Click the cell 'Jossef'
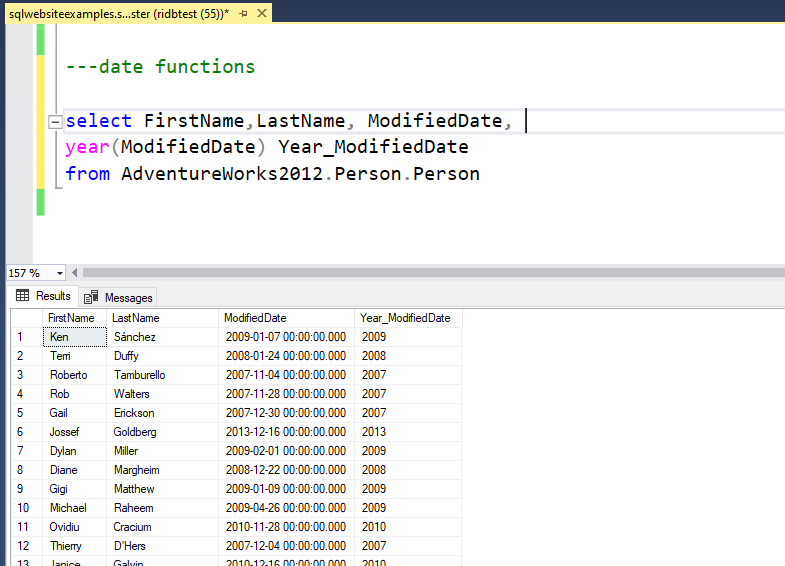Viewport: 785px width, 566px height. click(75, 432)
